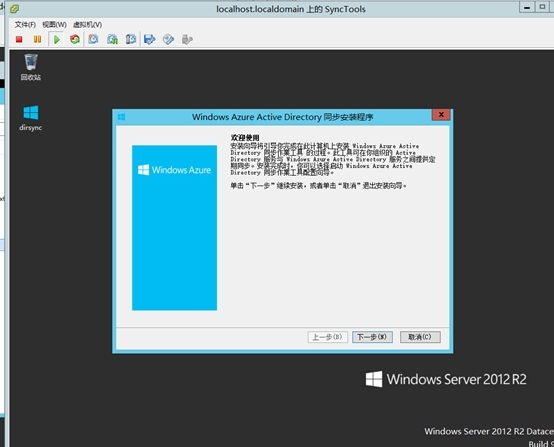Click the yellow Suspend (pause) toolbar icon
The width and height of the screenshot is (554, 447).
[37, 39]
